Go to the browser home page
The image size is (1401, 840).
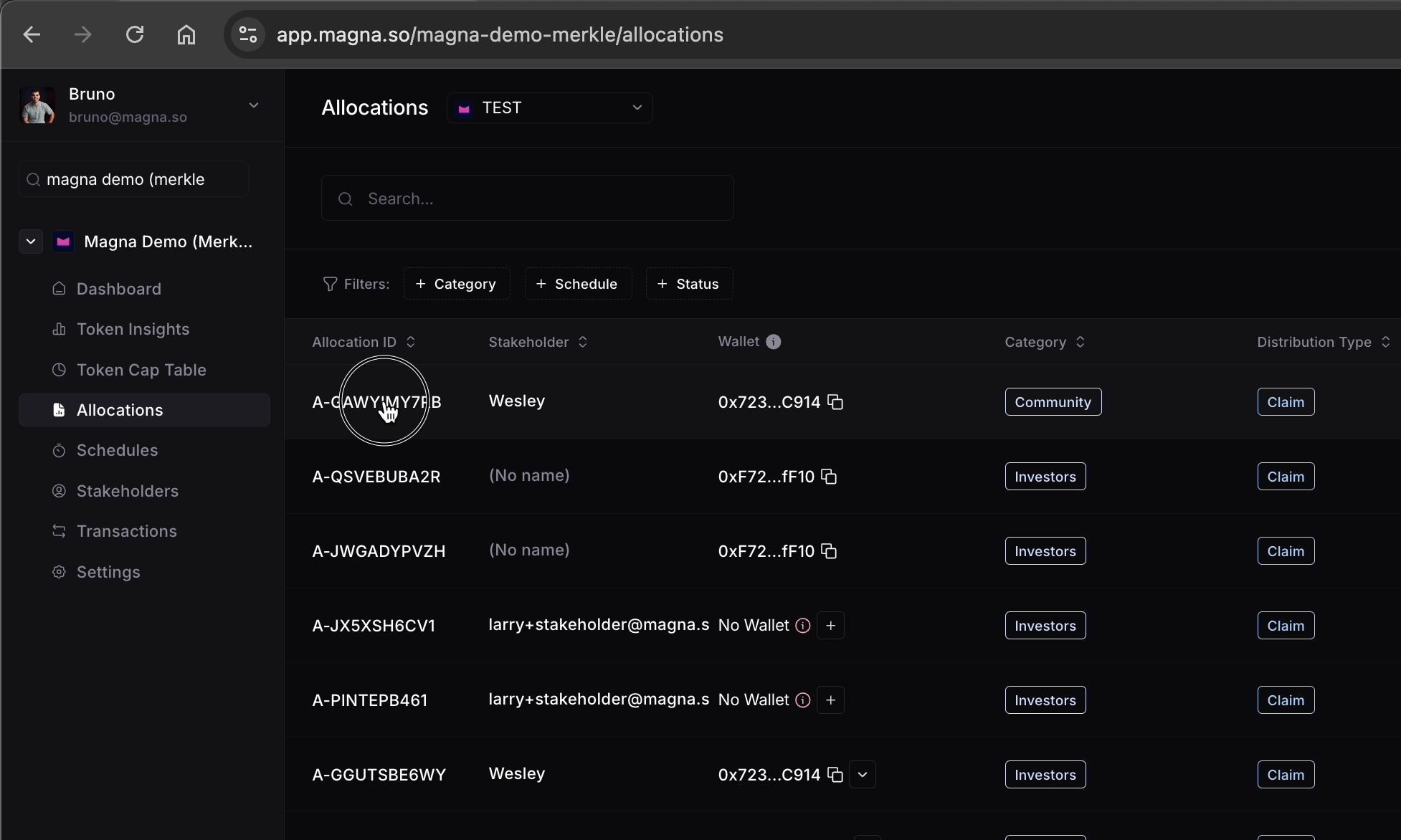pyautogui.click(x=186, y=34)
